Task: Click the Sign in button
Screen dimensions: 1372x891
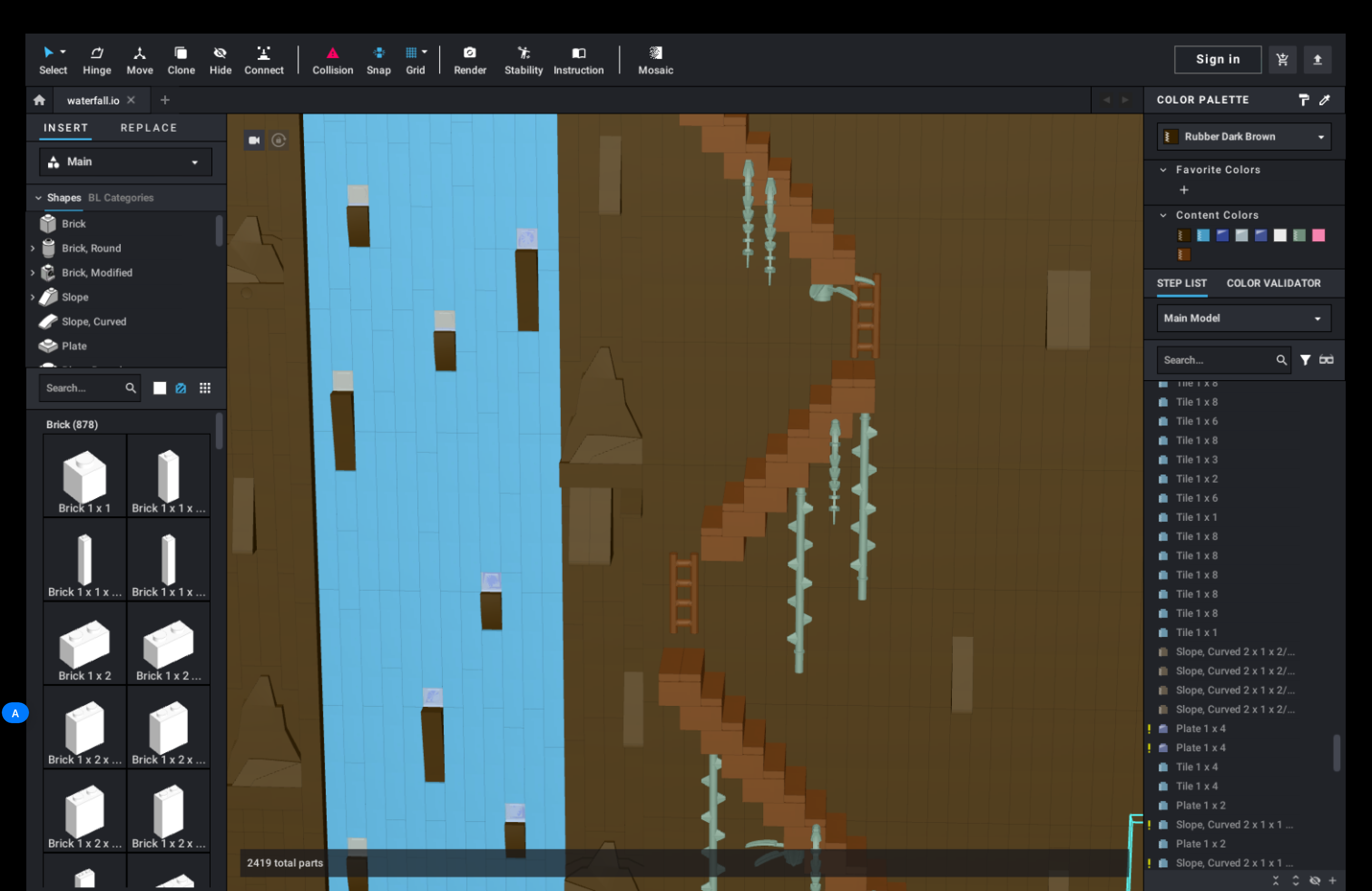Action: pyautogui.click(x=1217, y=59)
